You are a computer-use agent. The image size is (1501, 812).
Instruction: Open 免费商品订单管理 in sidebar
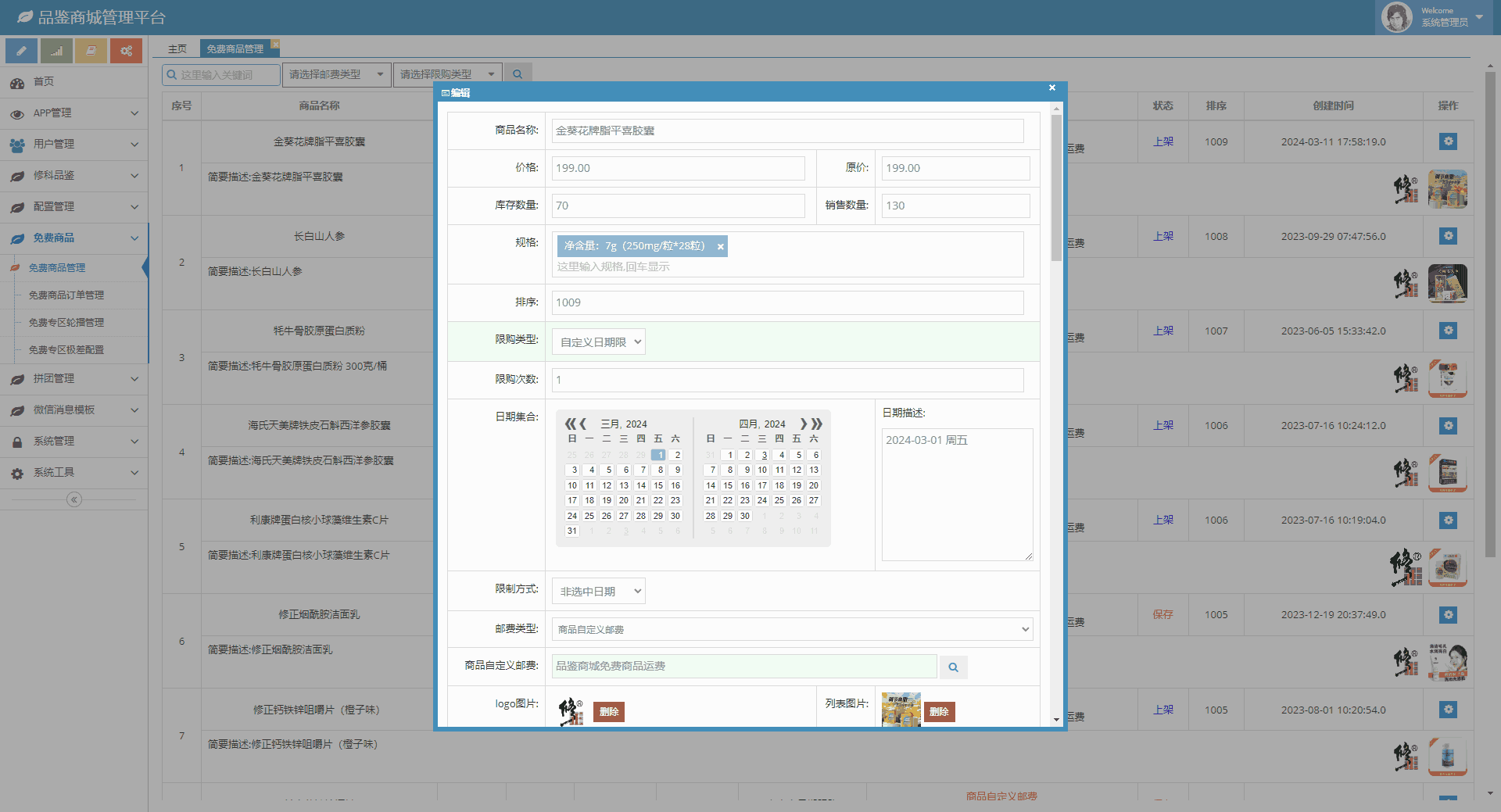click(66, 295)
